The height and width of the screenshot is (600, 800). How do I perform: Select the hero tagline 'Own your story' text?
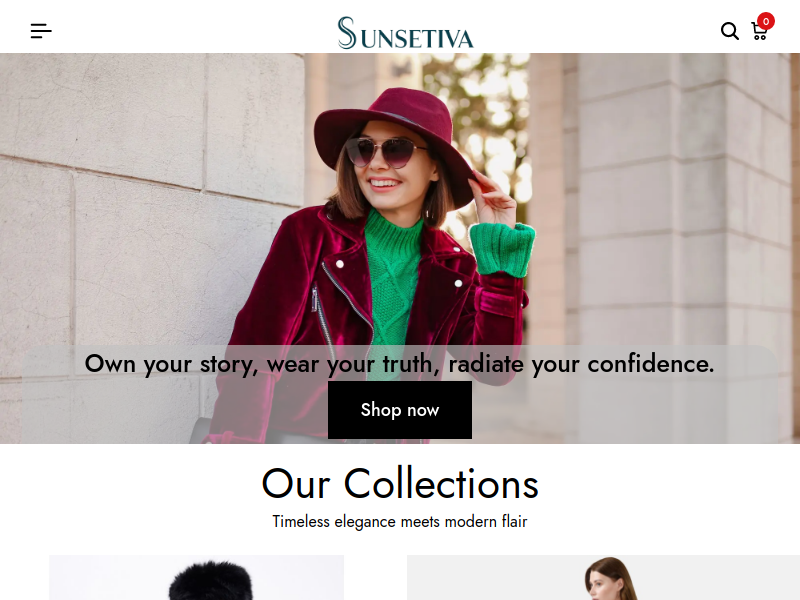tap(171, 365)
